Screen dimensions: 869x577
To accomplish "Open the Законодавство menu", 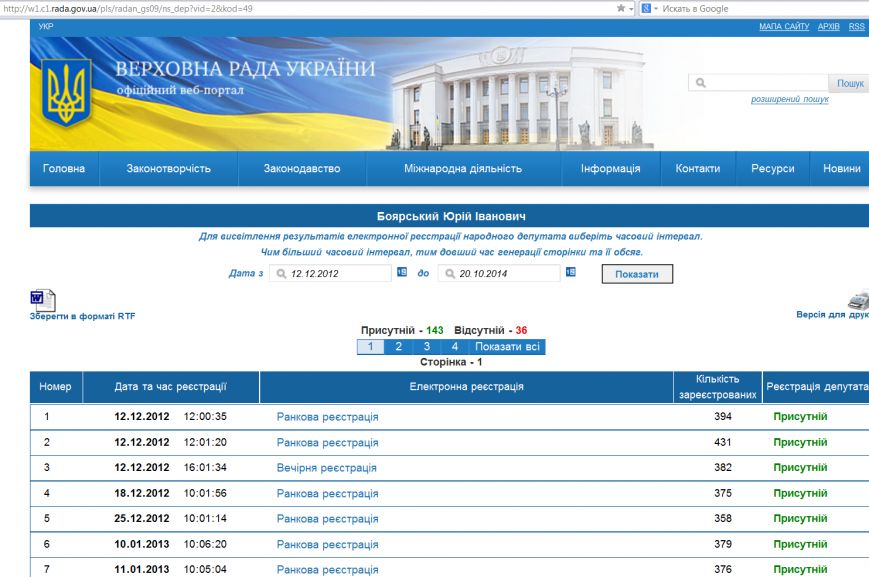I will [x=302, y=168].
